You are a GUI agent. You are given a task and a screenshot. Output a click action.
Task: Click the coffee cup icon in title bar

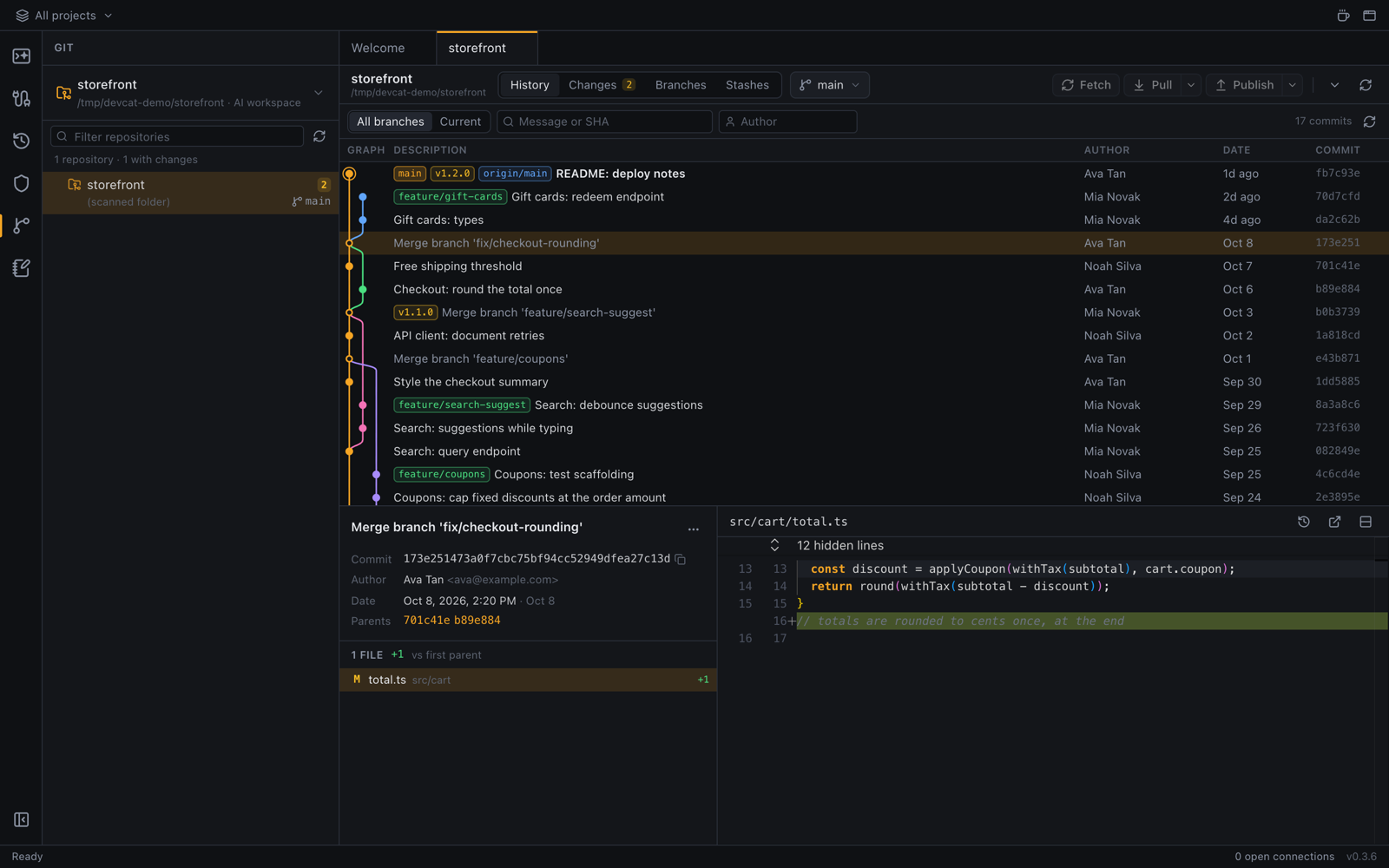coord(1343,16)
